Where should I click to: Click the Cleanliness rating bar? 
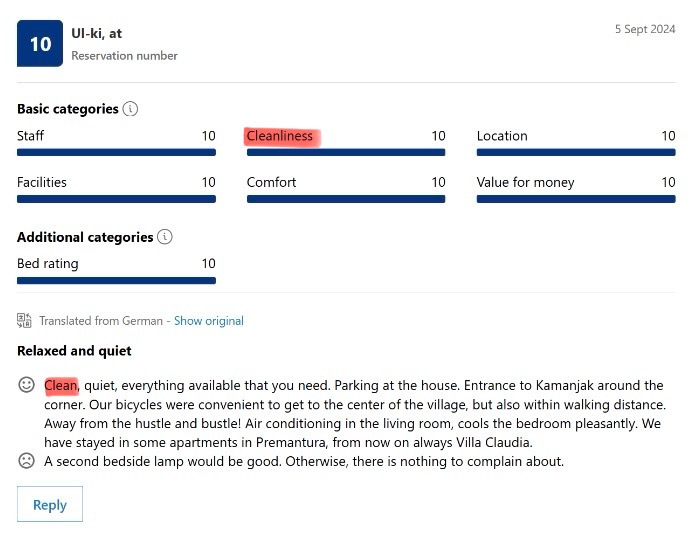pyautogui.click(x=346, y=153)
